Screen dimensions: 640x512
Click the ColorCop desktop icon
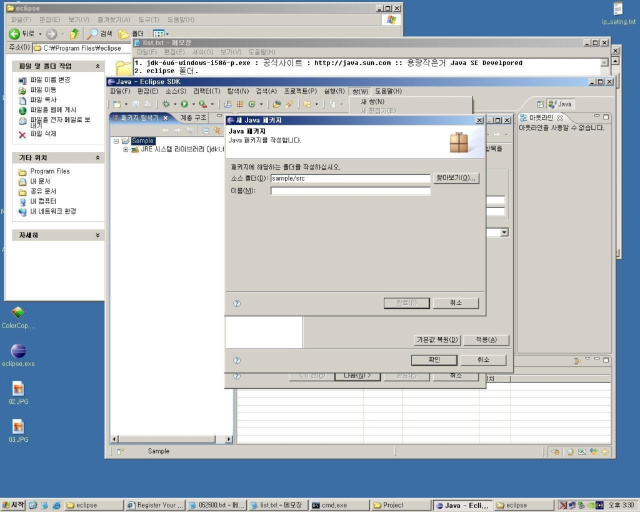click(18, 317)
